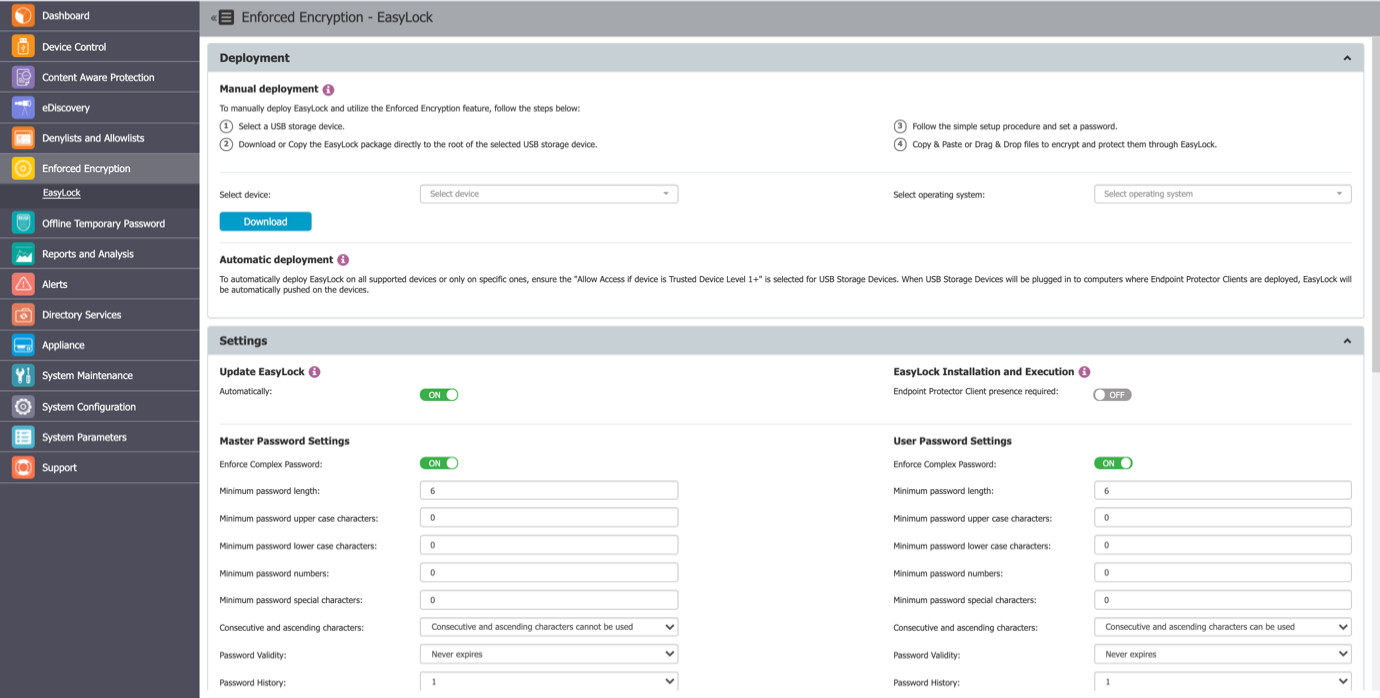Open the System Configuration menu
1380x698 pixels.
click(89, 407)
